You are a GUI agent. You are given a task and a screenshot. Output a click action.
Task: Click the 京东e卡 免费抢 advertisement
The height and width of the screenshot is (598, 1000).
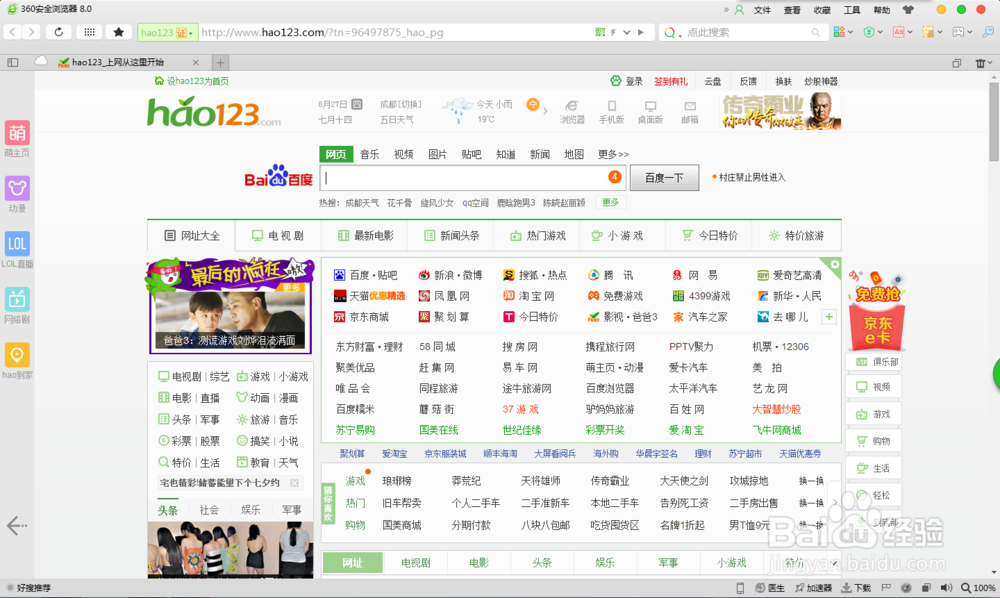pyautogui.click(x=877, y=311)
